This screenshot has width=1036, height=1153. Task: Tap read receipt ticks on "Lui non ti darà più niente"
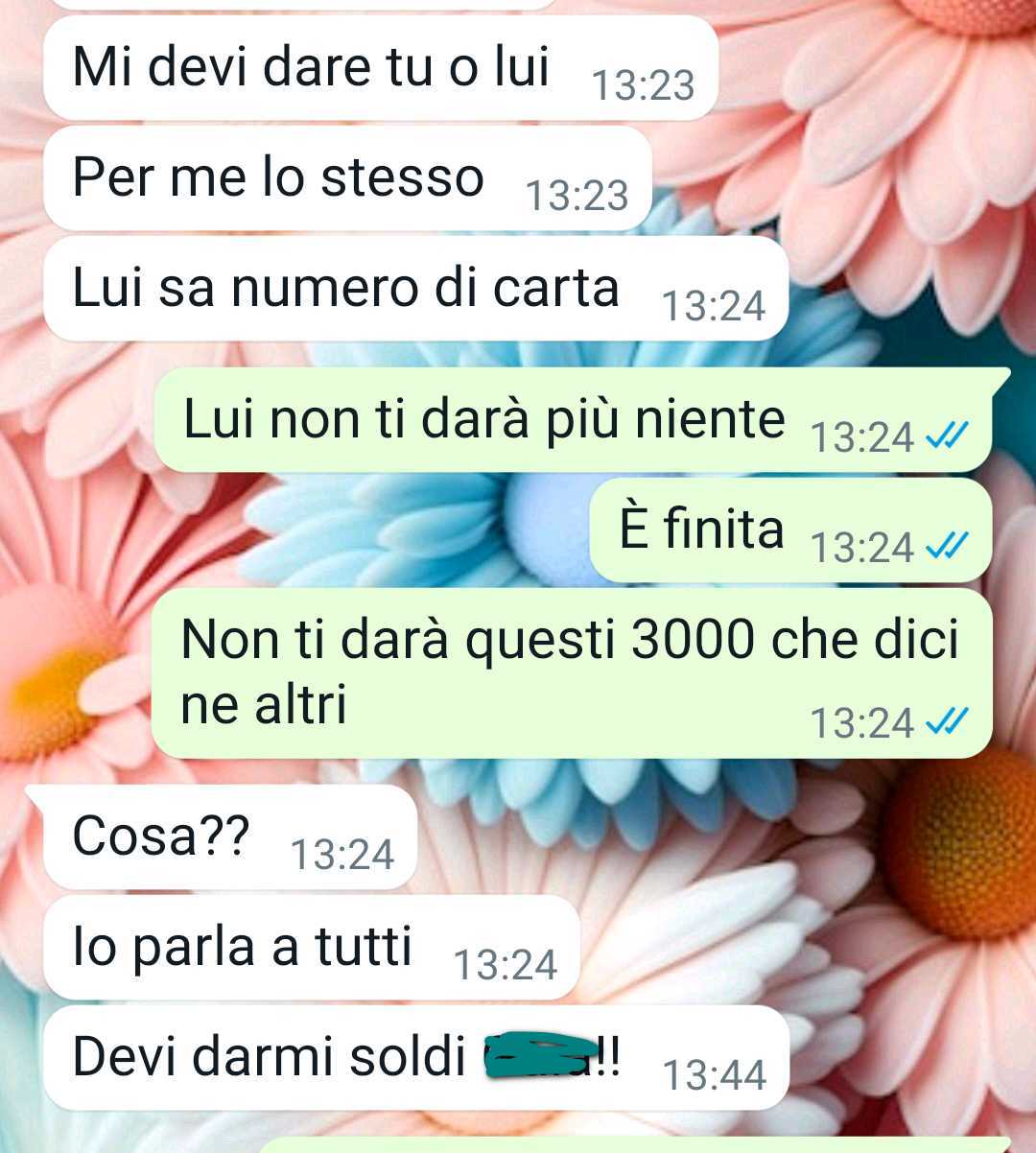947,437
